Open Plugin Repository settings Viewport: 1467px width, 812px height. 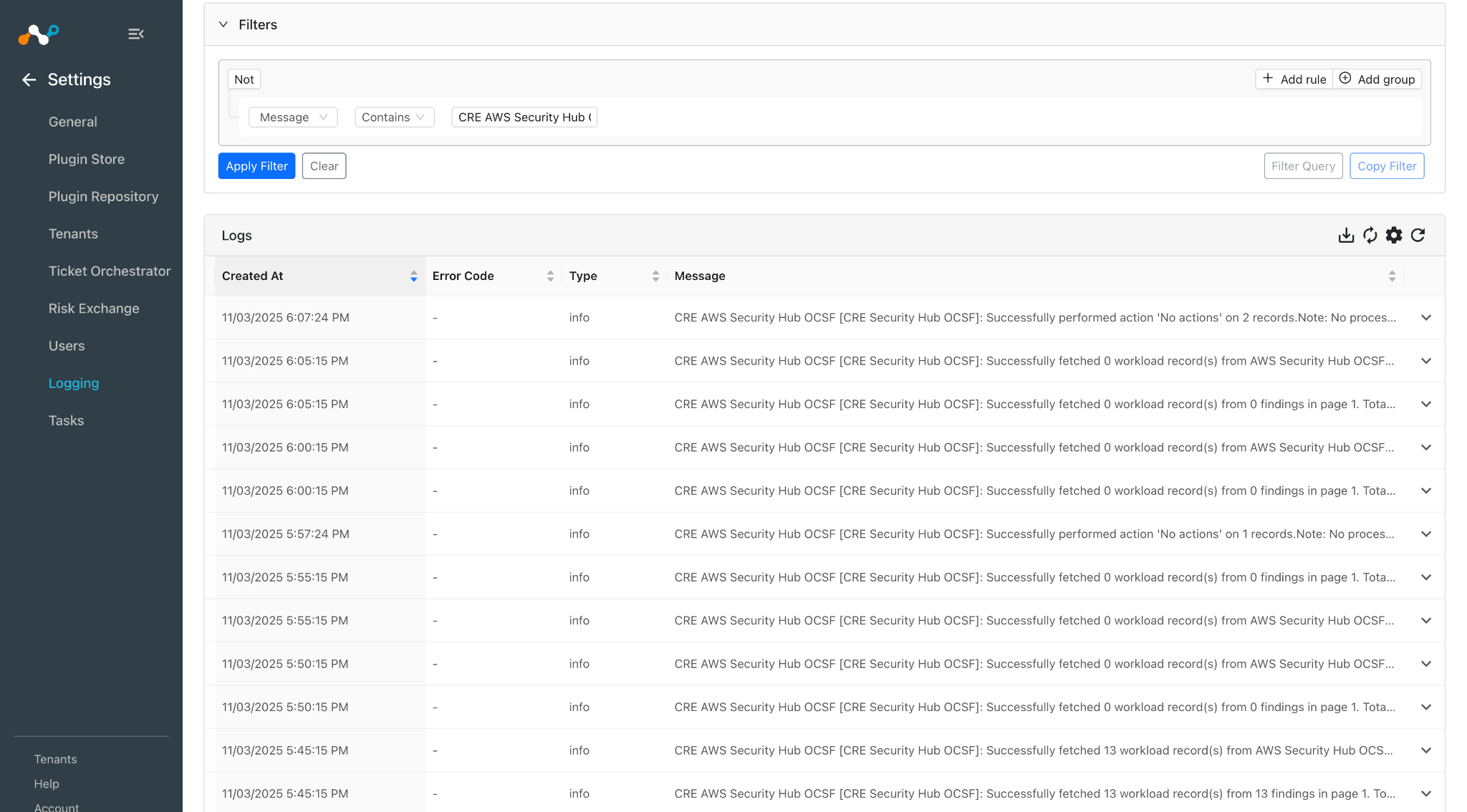point(104,196)
